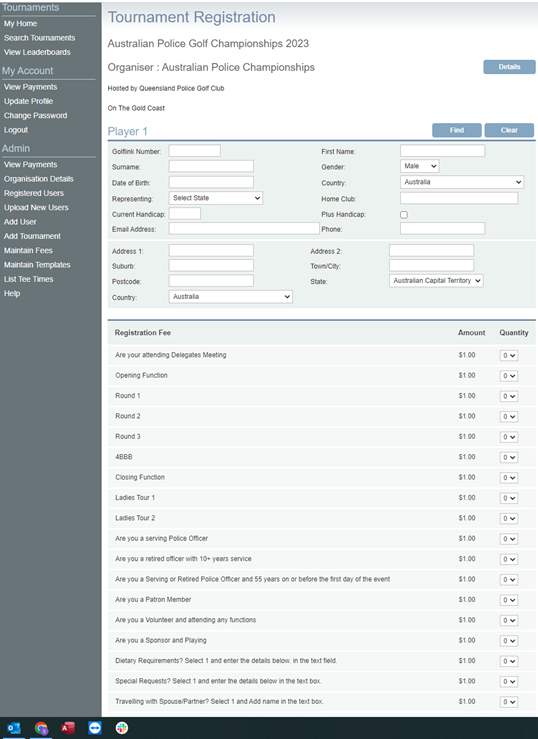
Task: Open quantity dropdown for retired officer 10+ years
Action: point(509,559)
